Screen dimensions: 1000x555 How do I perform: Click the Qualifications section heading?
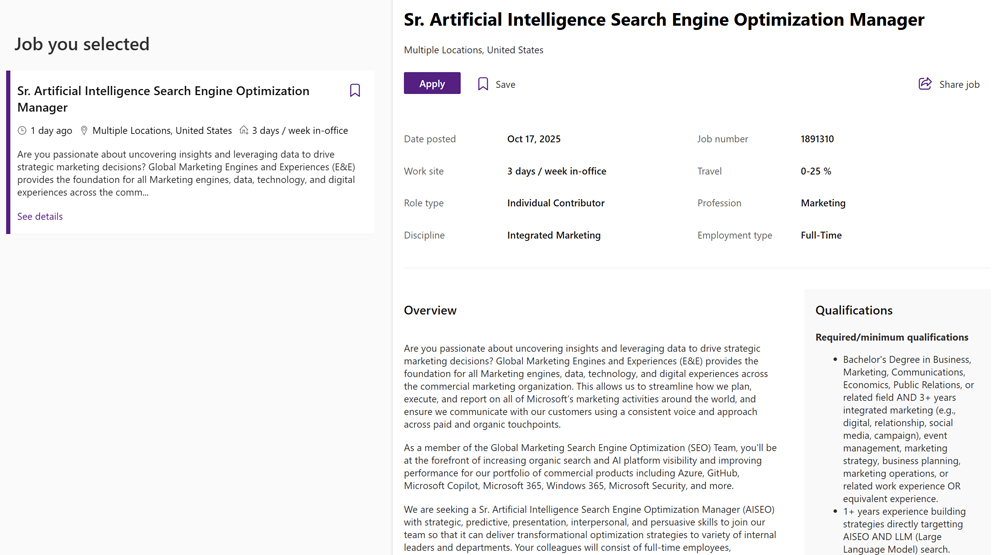coord(854,310)
